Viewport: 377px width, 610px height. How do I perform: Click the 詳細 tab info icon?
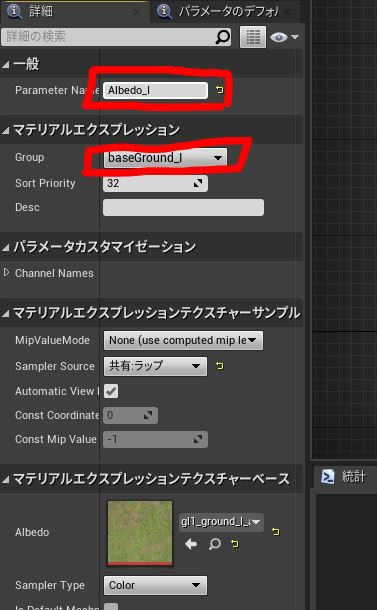tap(14, 11)
